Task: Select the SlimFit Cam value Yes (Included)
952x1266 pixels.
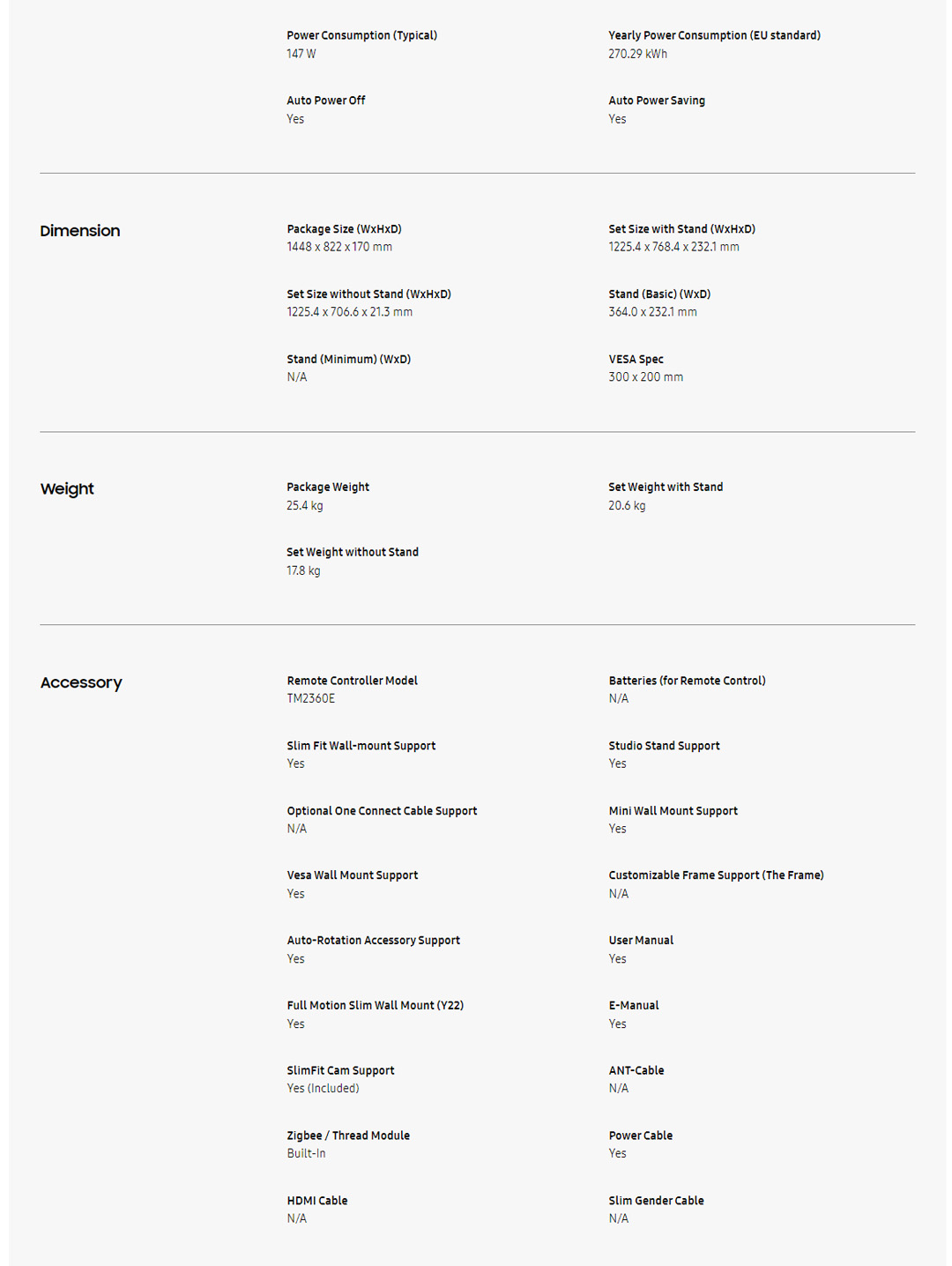Action: click(323, 1089)
